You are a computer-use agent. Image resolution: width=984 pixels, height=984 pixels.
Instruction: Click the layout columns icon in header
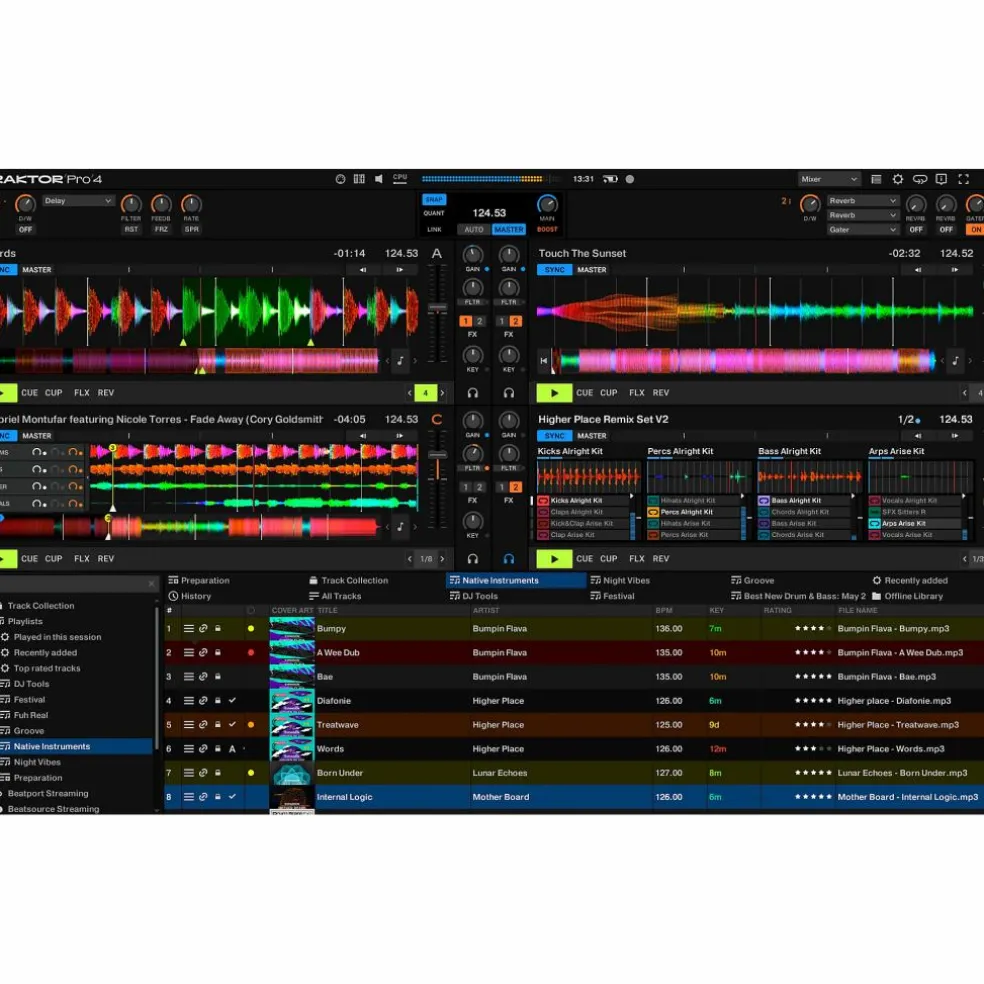coord(359,179)
